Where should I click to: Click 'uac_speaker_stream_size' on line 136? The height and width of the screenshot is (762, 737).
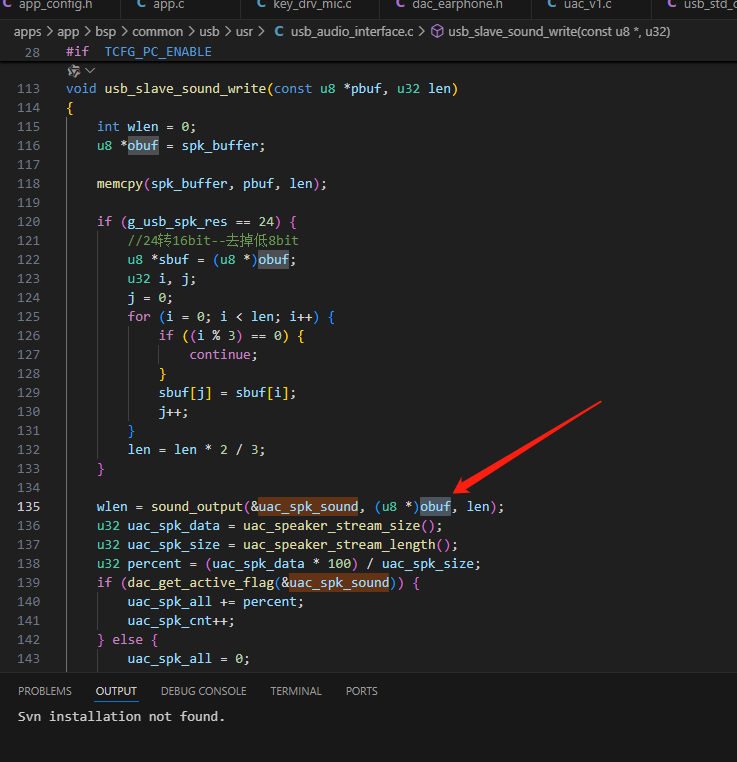click(x=331, y=526)
